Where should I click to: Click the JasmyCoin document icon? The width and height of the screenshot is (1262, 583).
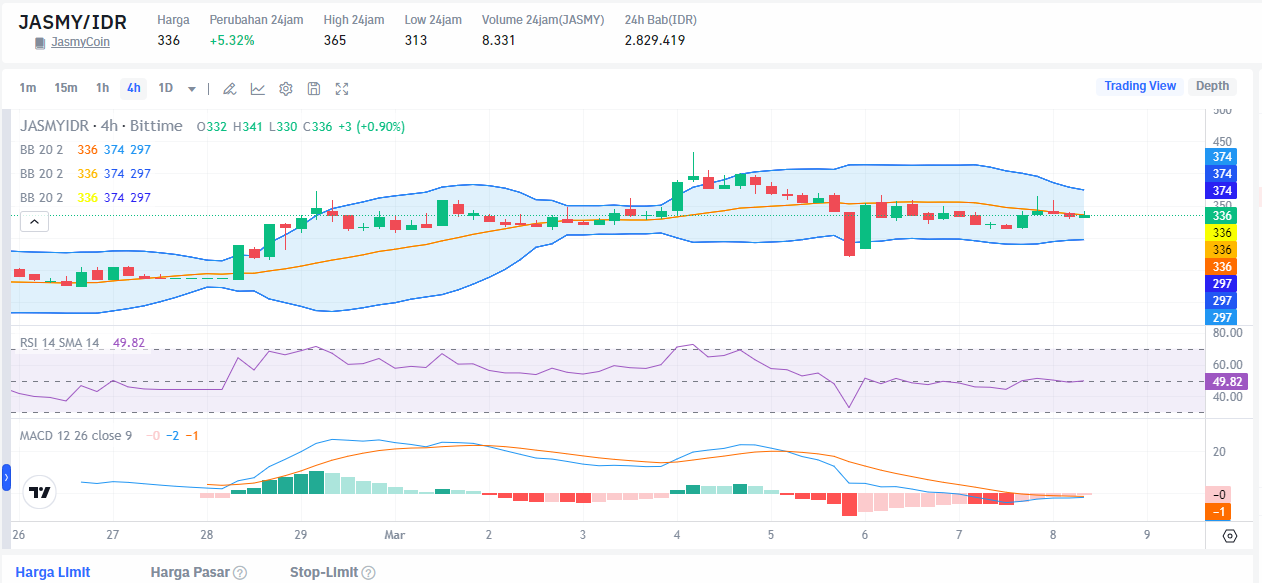(x=40, y=43)
